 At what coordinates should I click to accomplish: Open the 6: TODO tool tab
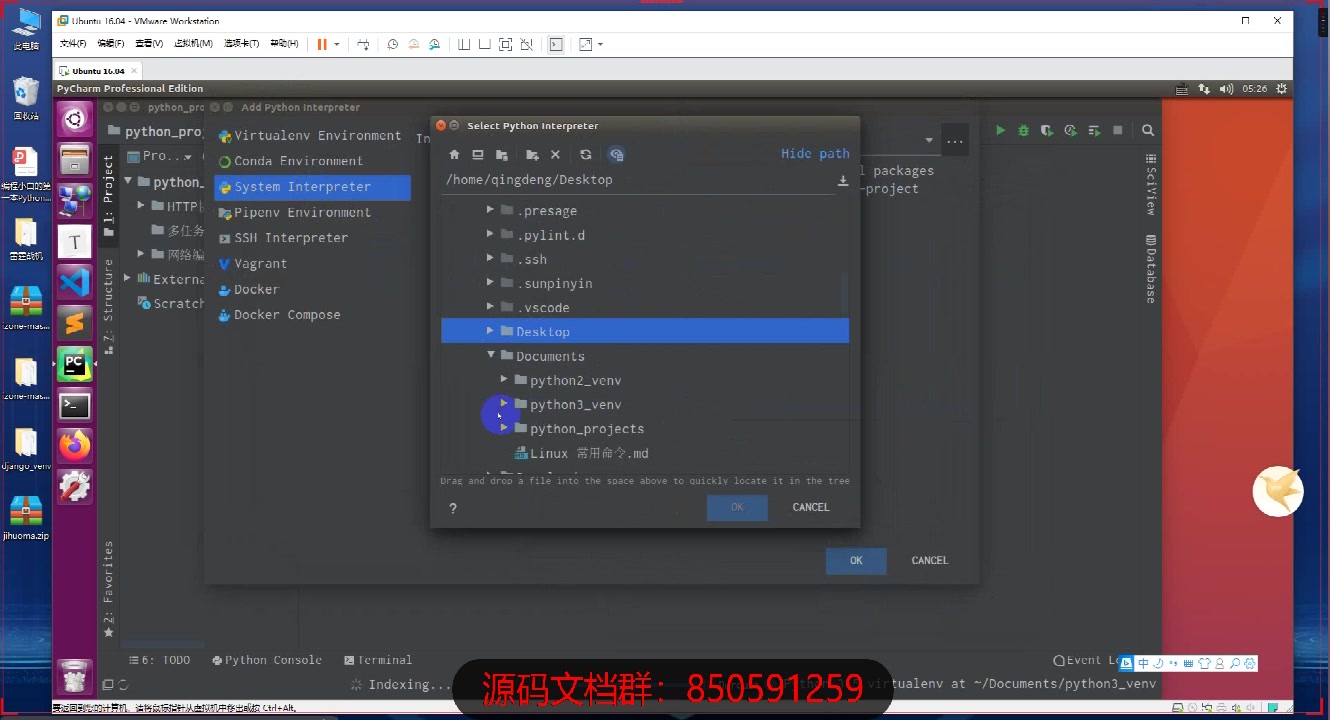160,660
